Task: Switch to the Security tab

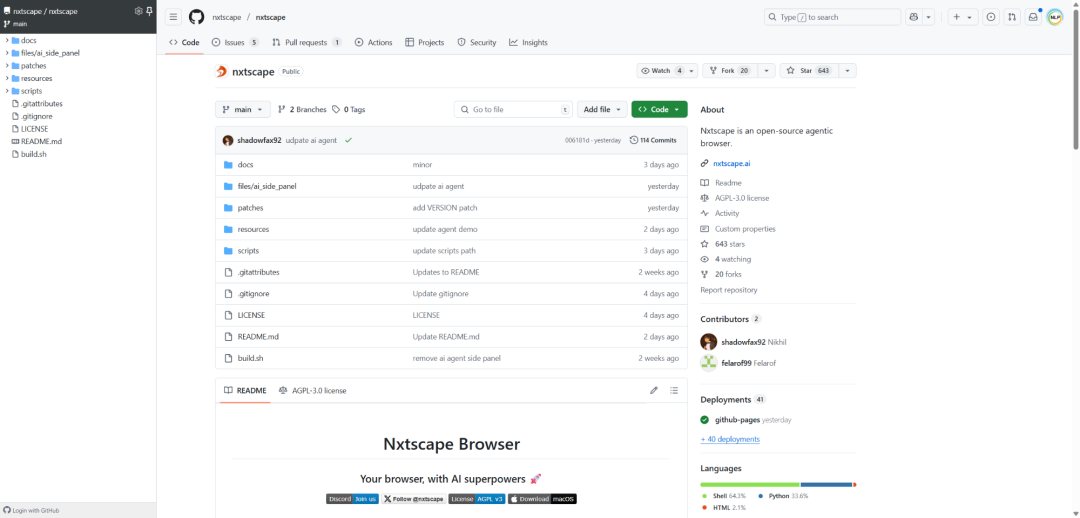Action: click(x=477, y=42)
